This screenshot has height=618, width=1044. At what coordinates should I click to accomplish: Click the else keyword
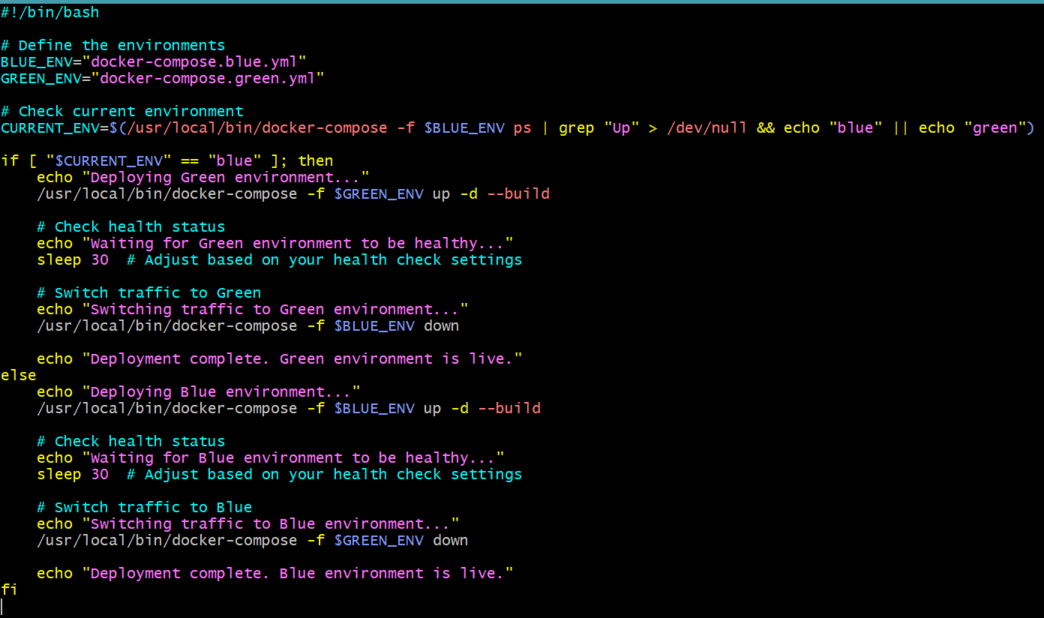[18, 376]
